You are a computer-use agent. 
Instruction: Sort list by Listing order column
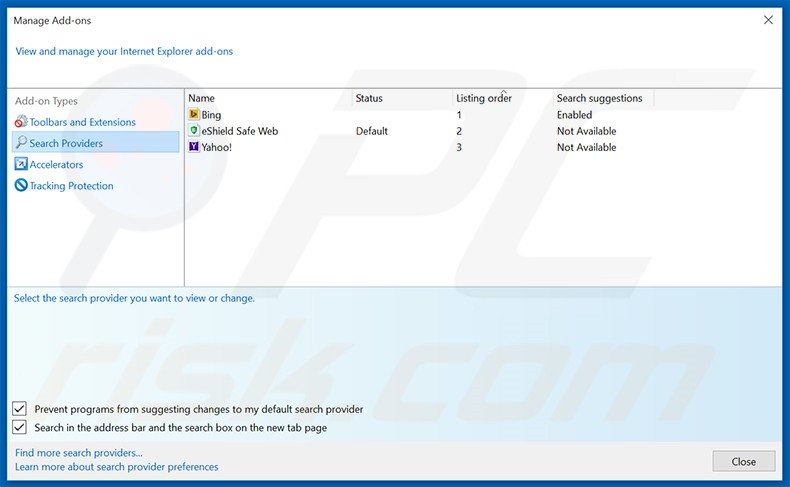pyautogui.click(x=503, y=98)
